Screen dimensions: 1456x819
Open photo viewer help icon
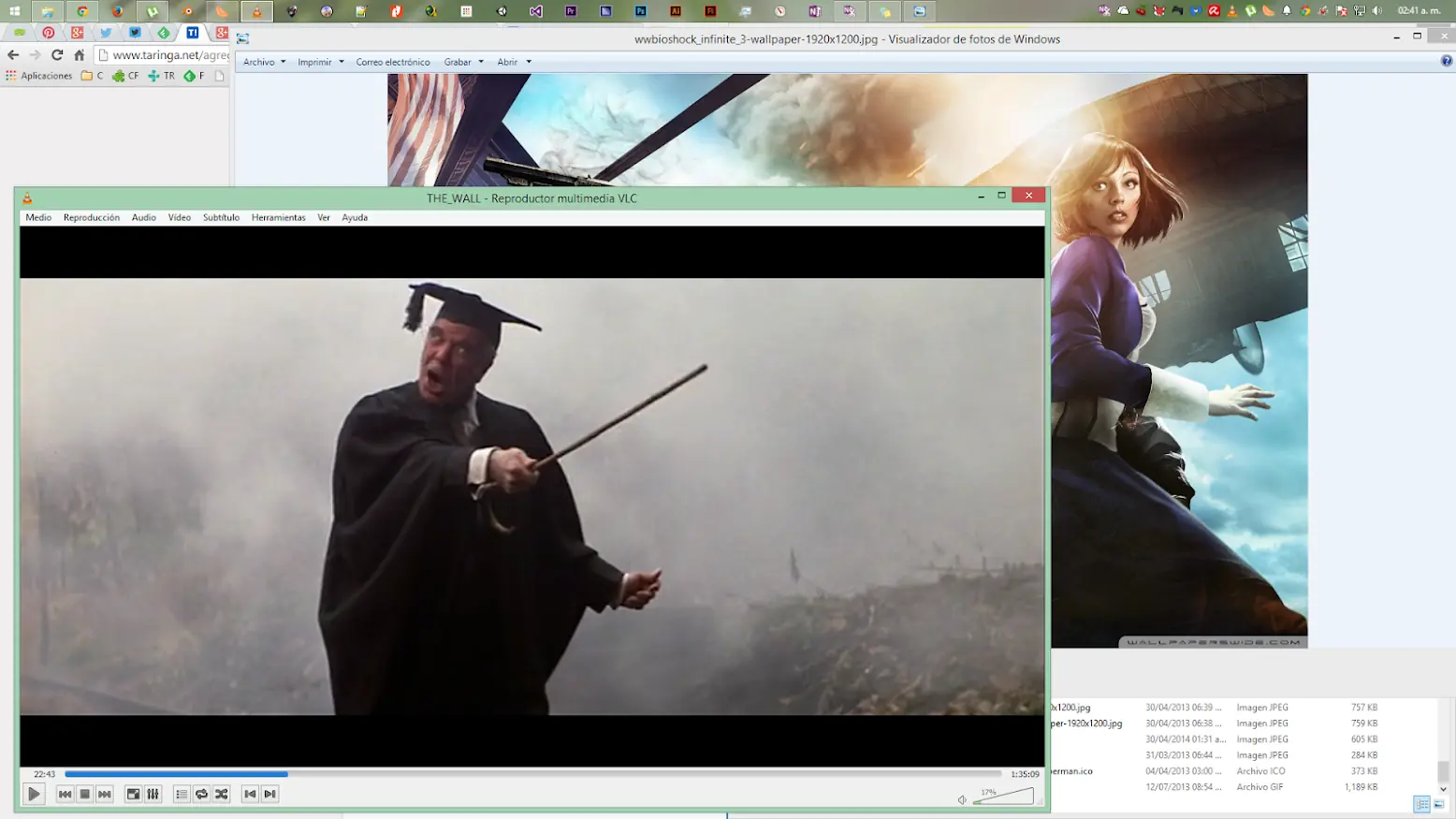(1447, 61)
